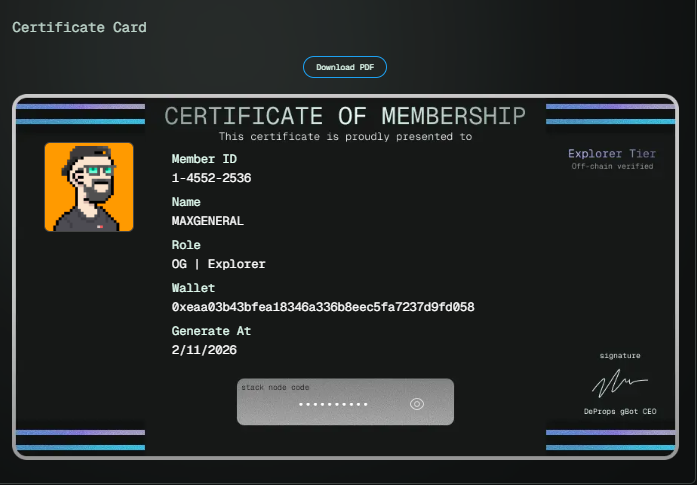Click the DeProps gBot CEO text

coord(620,412)
